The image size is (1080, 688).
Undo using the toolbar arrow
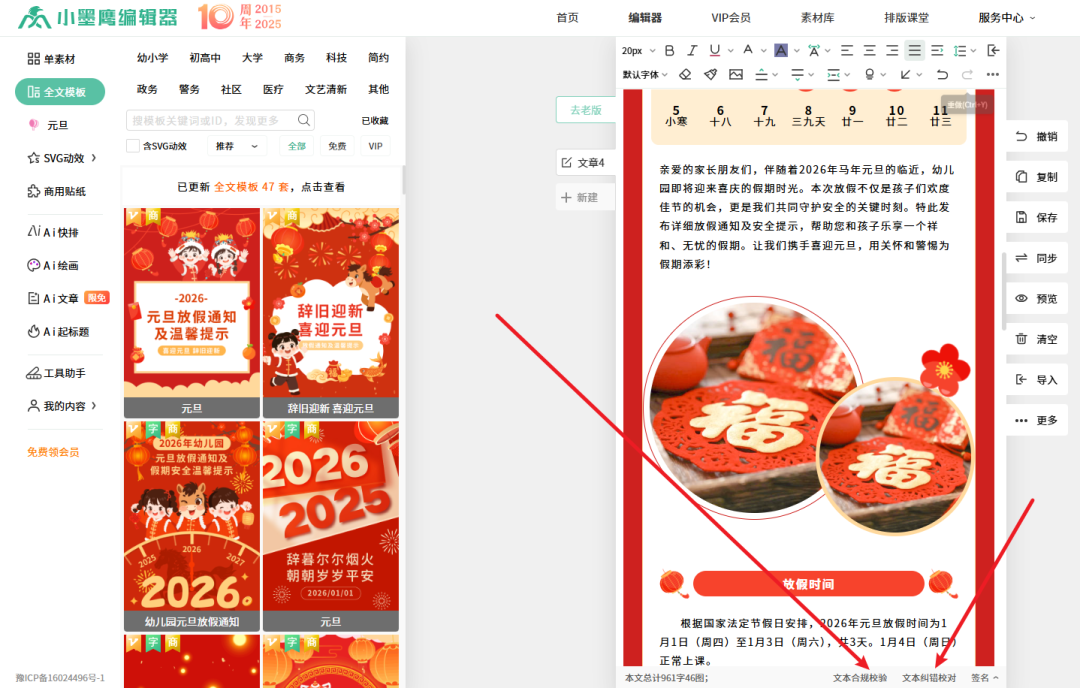click(x=942, y=74)
